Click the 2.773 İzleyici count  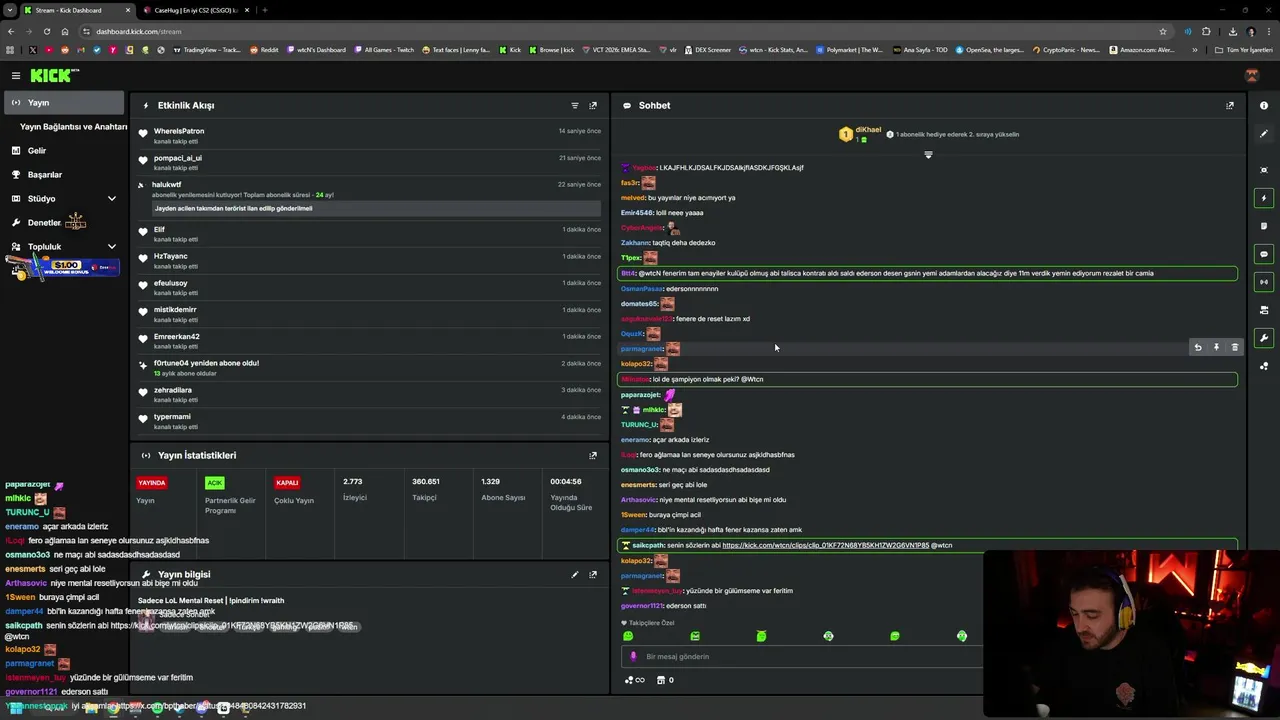353,481
